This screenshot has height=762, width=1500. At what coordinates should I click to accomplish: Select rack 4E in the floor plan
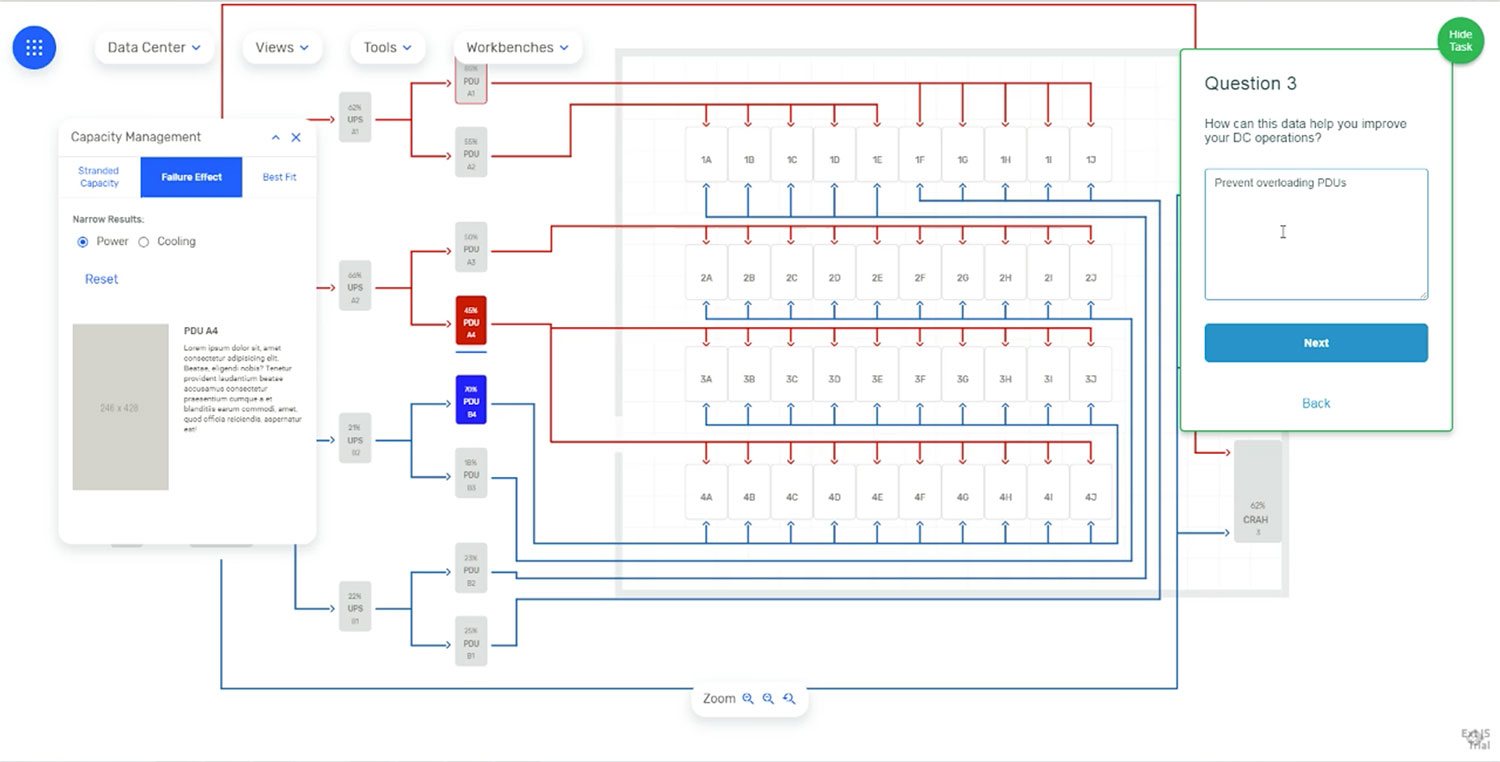(877, 492)
